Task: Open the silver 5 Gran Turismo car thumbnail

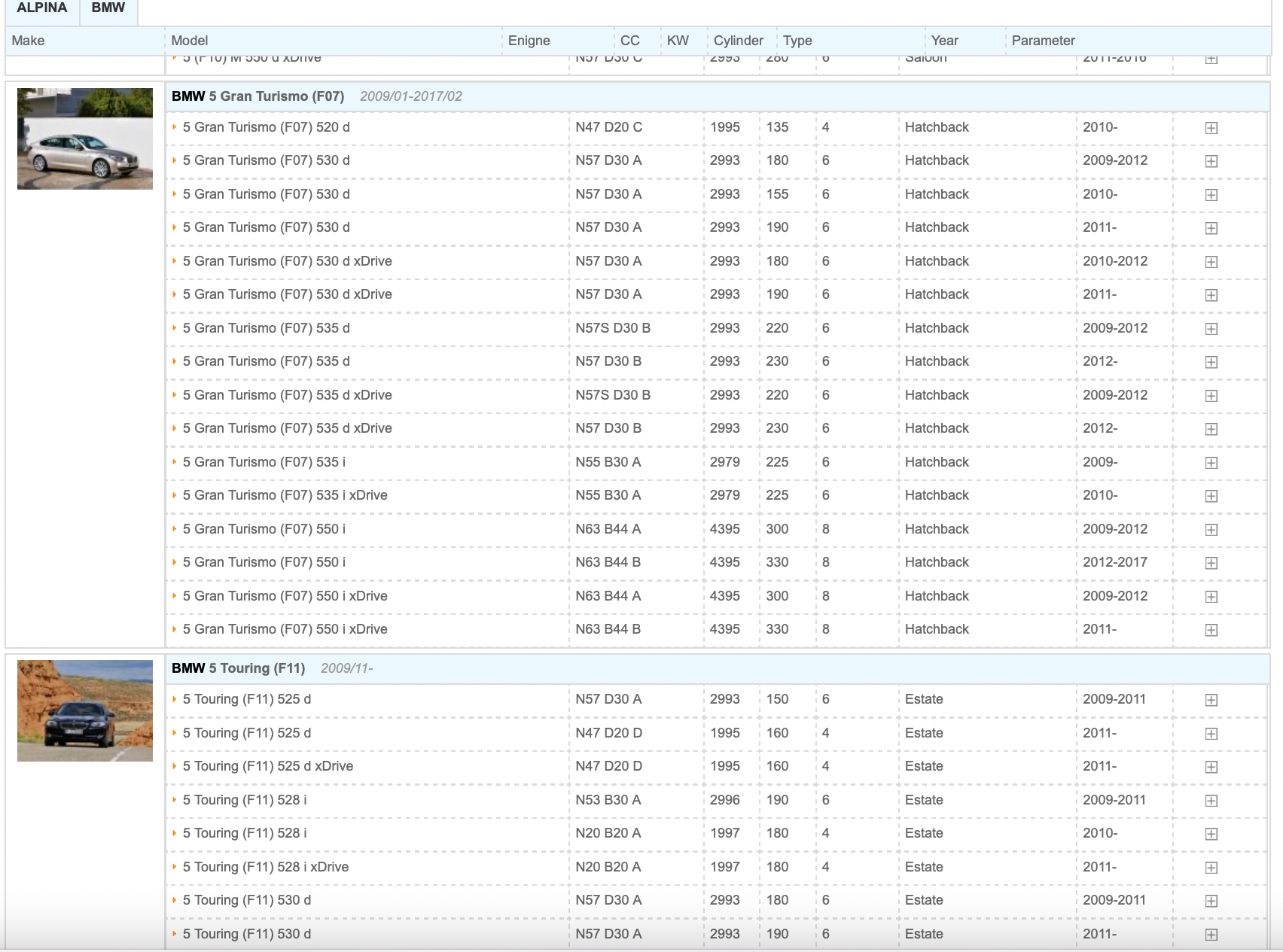Action: (85, 139)
